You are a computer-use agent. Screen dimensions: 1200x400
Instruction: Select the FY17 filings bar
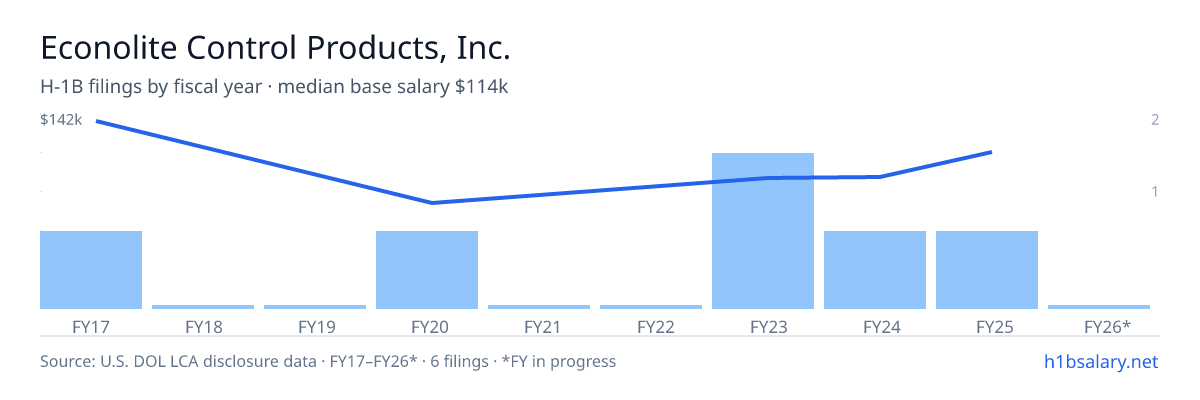pos(91,270)
